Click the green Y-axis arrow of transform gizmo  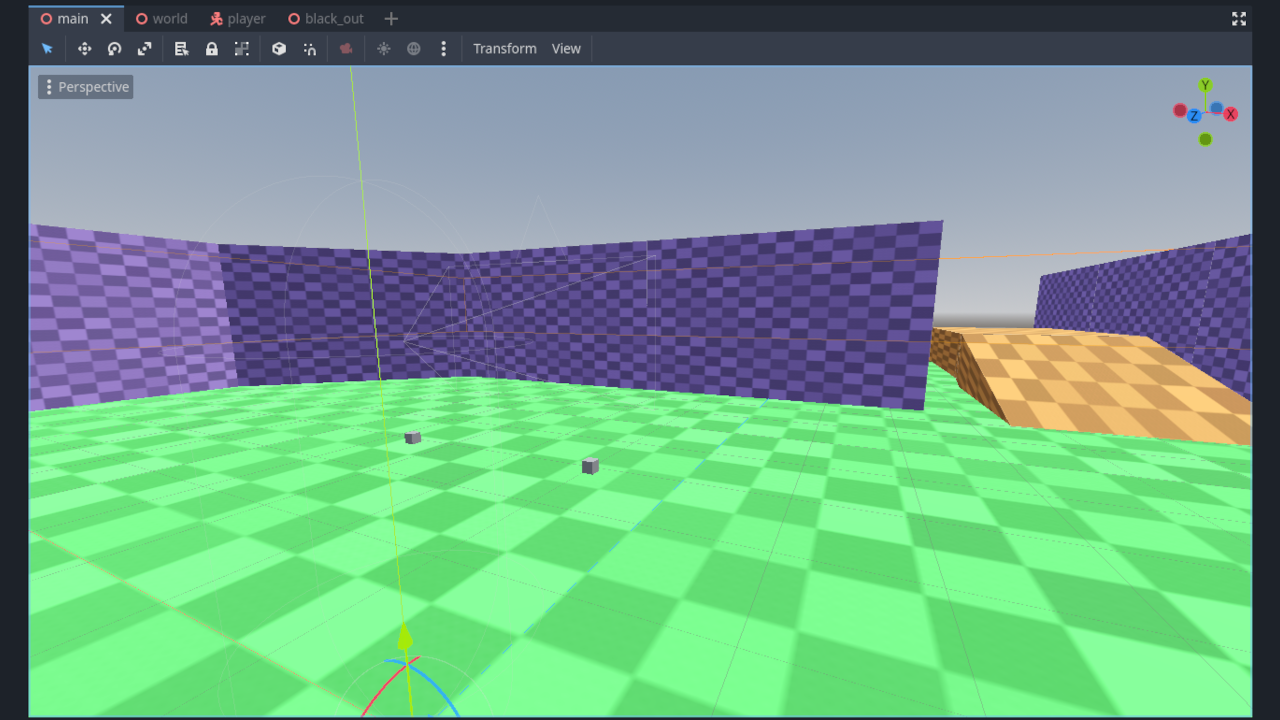pyautogui.click(x=404, y=638)
